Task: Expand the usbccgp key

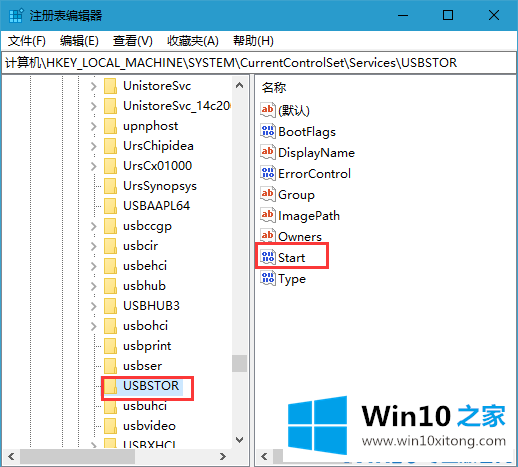Action: [x=94, y=226]
